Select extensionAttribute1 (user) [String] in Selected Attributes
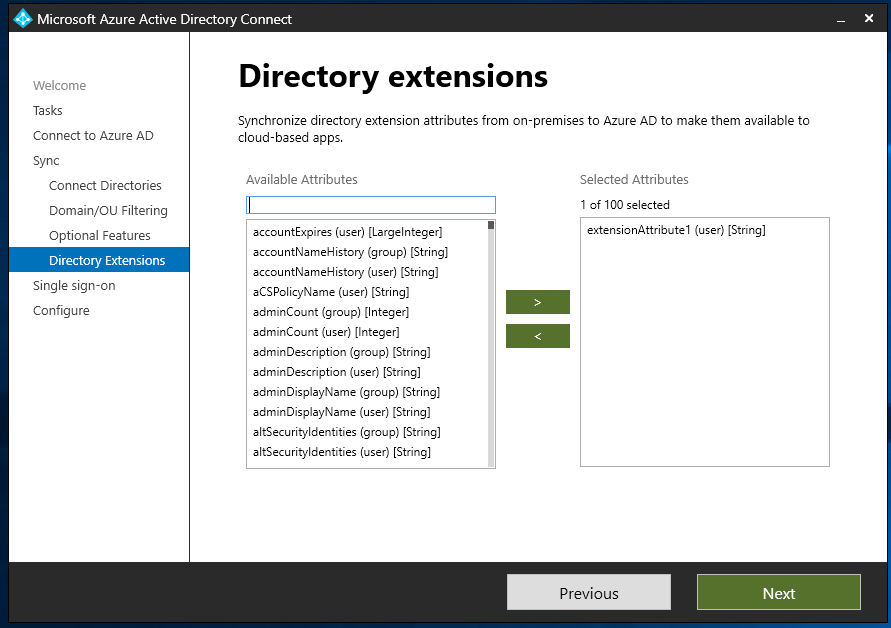The width and height of the screenshot is (891, 628). 676,231
